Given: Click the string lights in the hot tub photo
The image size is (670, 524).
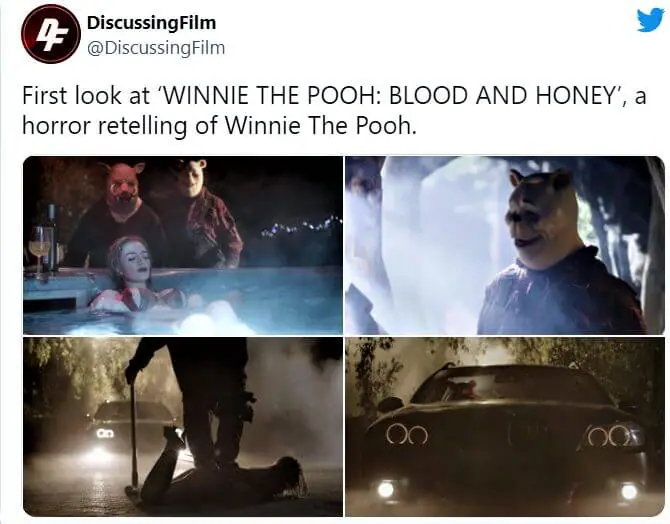Looking at the screenshot, I should 302,226.
